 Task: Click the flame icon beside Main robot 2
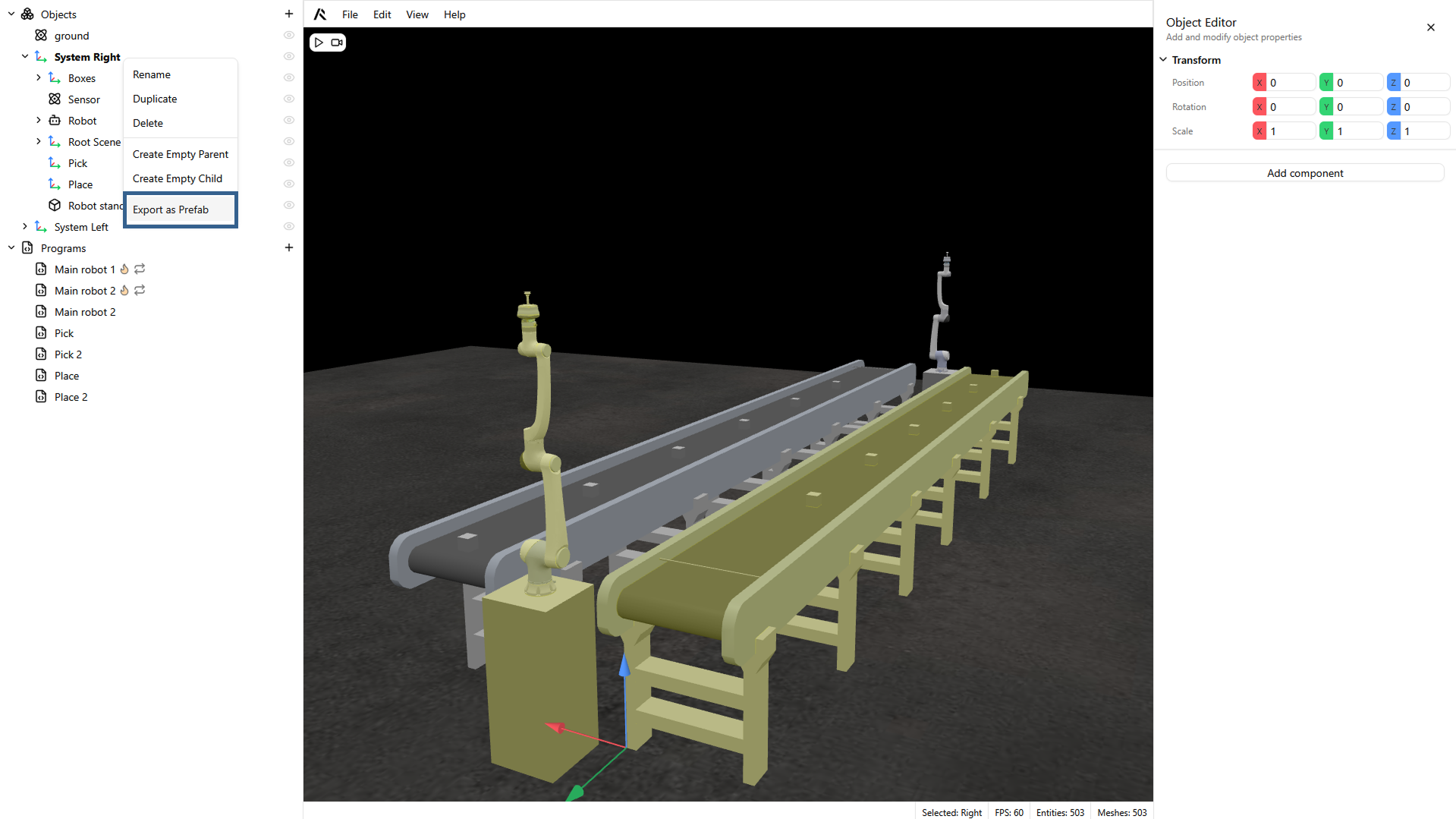(124, 290)
